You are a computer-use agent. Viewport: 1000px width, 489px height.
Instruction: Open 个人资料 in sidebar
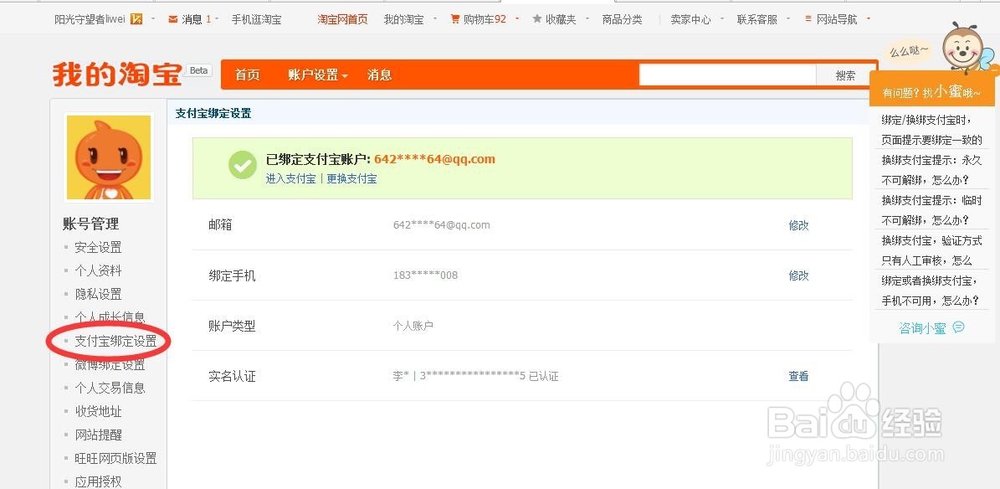coord(98,271)
